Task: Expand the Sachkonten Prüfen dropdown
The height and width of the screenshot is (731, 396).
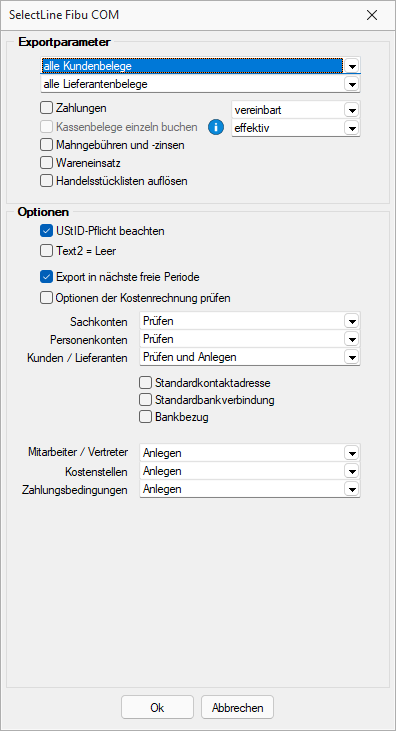Action: [351, 321]
